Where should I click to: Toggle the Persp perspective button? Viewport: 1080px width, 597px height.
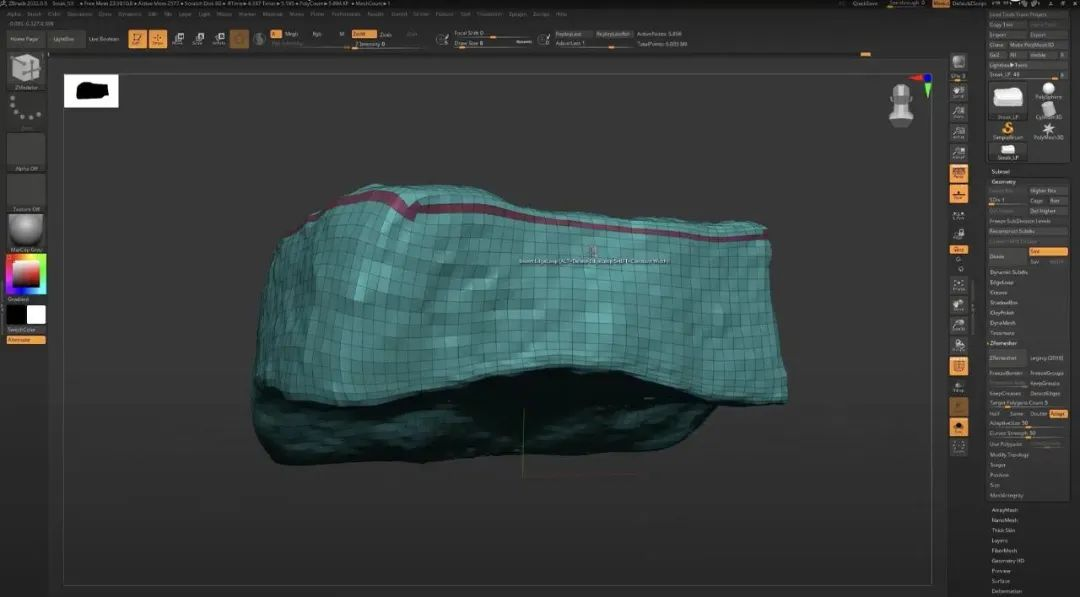pyautogui.click(x=958, y=174)
